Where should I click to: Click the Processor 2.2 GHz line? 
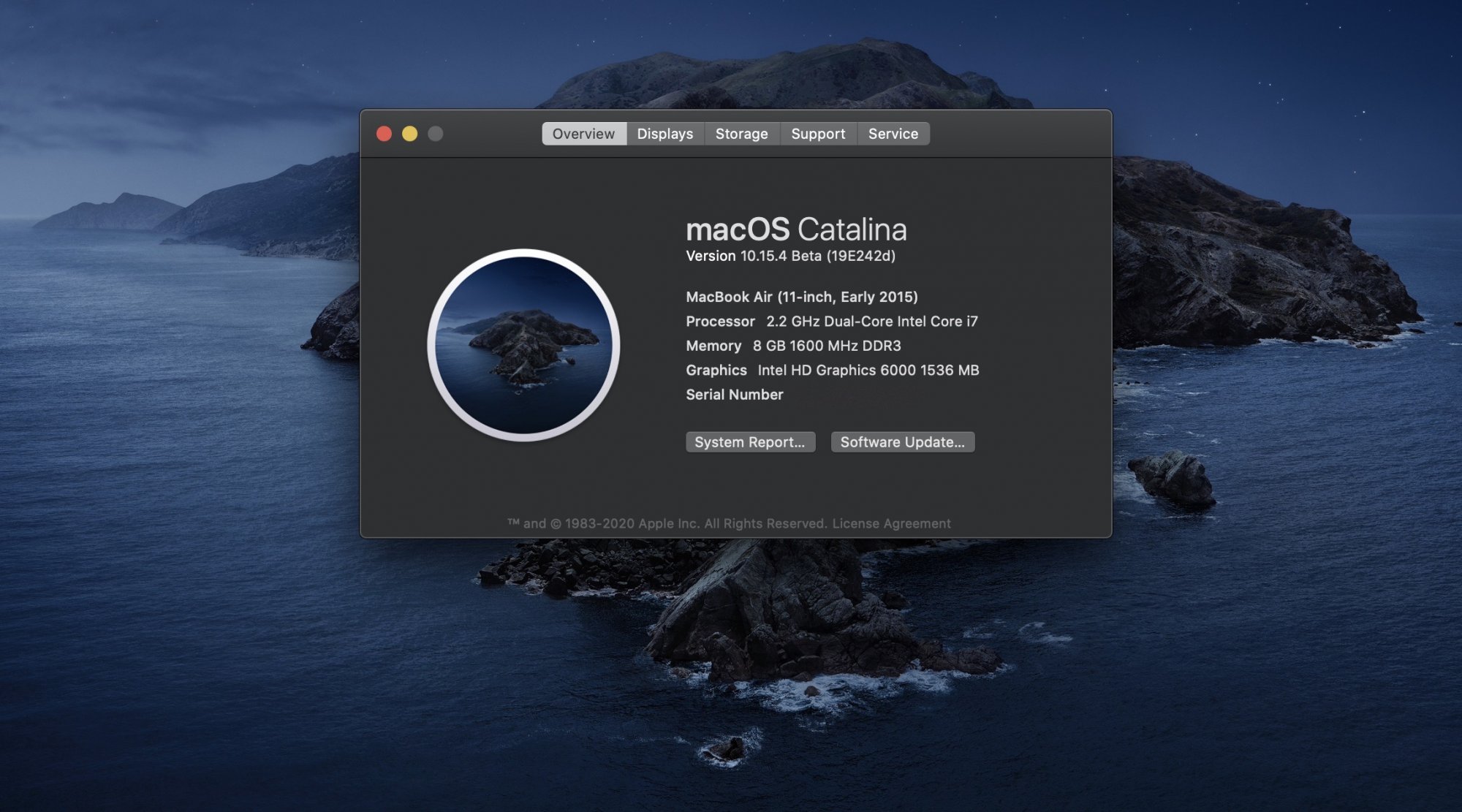pyautogui.click(x=832, y=322)
